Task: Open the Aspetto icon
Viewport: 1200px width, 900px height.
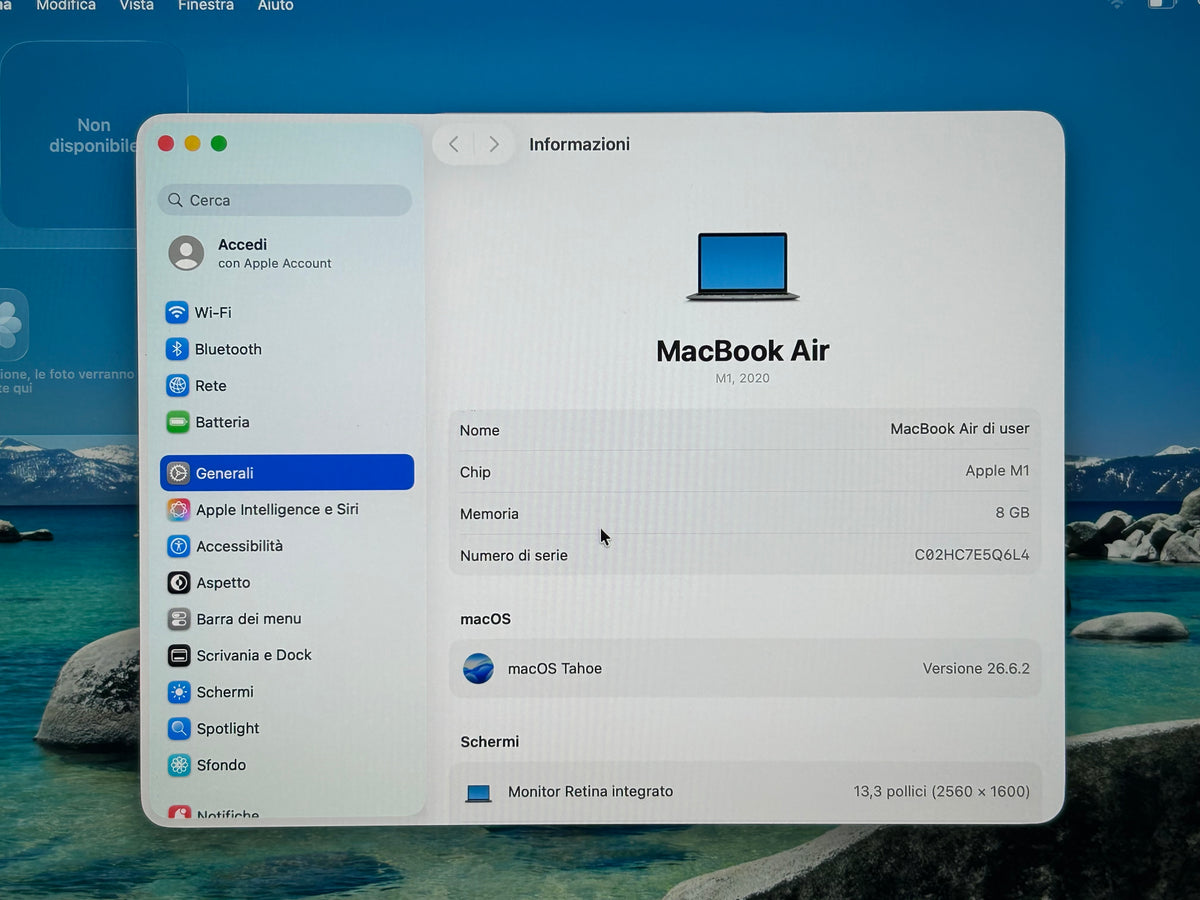Action: [179, 583]
